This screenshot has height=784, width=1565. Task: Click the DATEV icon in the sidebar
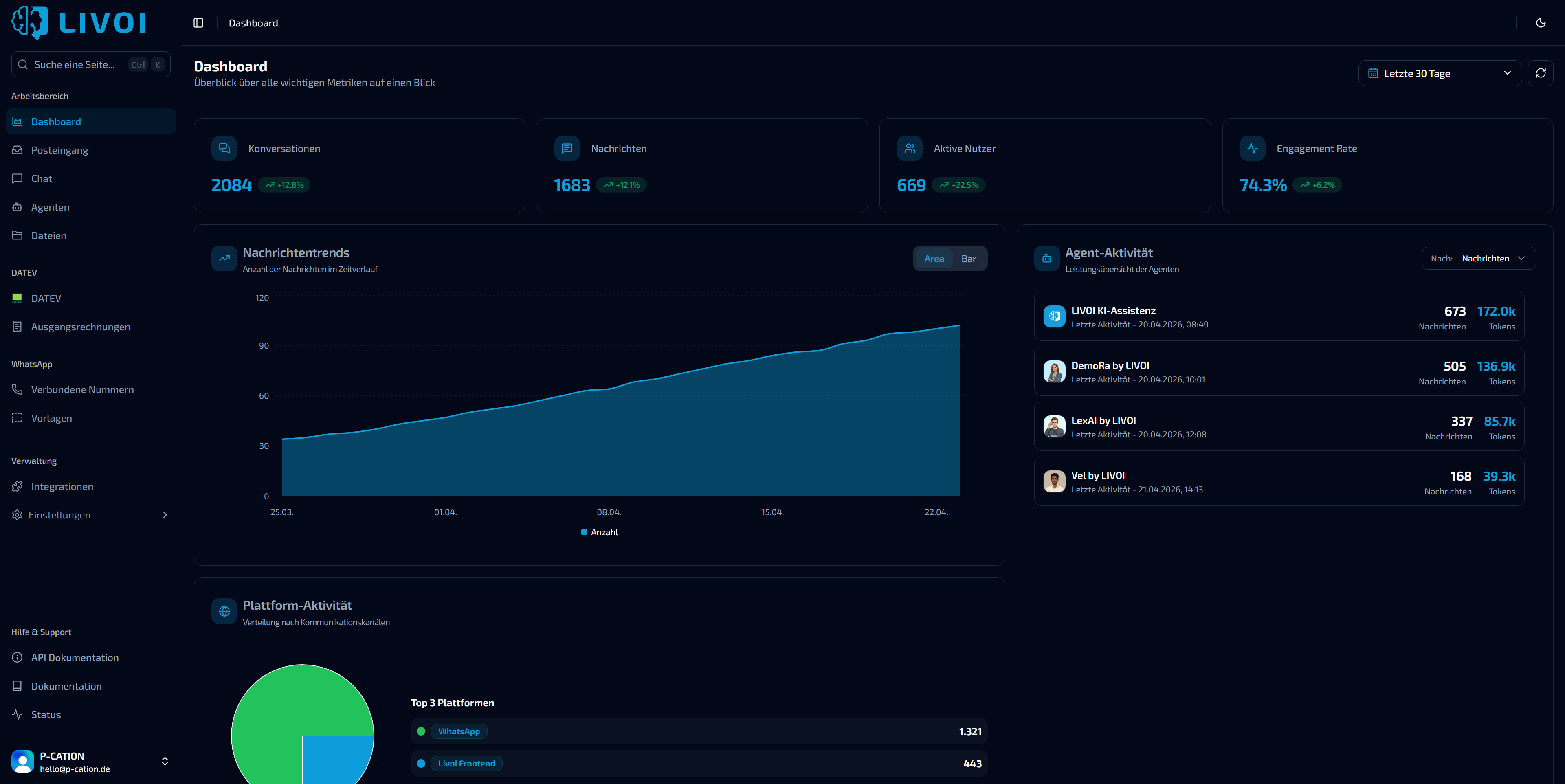(18, 298)
